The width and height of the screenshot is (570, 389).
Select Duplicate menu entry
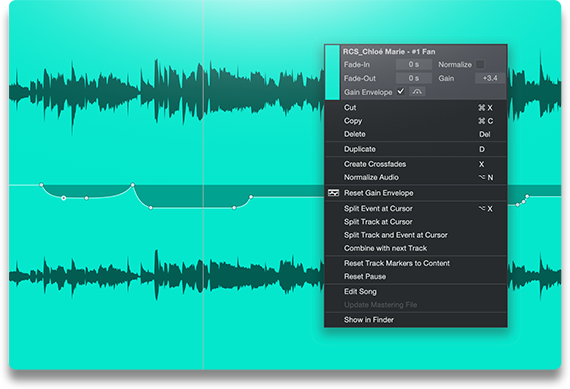(416, 149)
